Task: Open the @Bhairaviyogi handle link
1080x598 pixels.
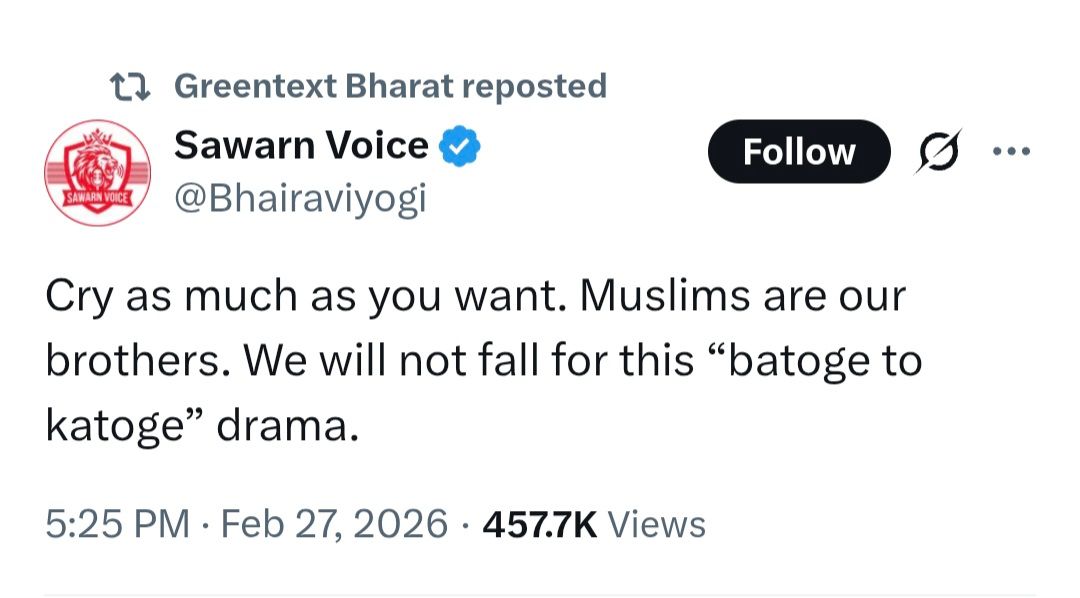Action: coord(300,197)
